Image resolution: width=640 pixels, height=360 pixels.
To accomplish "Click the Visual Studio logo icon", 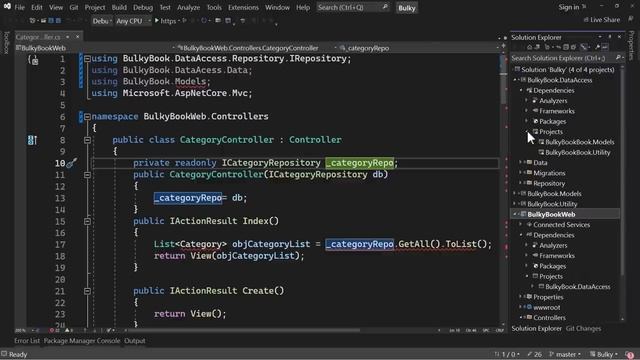I will pos(7,6).
